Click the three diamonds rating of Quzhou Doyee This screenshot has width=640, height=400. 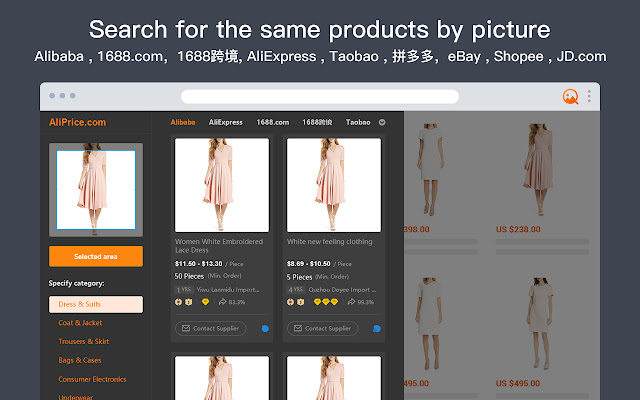326,302
